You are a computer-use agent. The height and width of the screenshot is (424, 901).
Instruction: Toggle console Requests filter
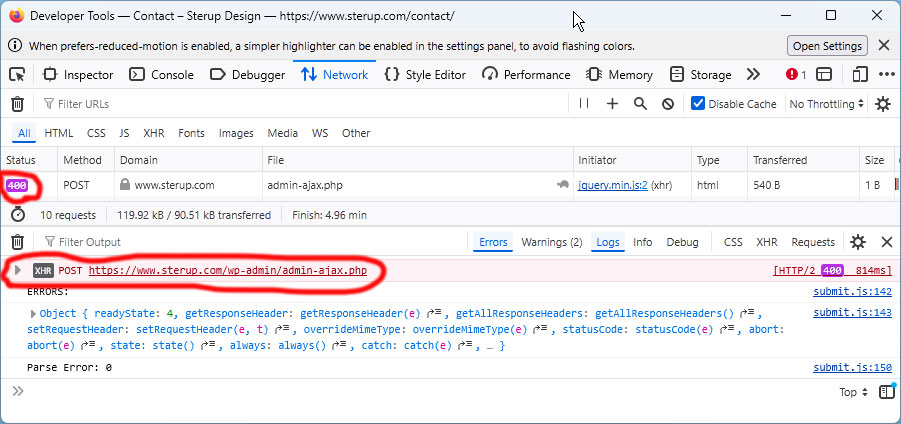pyautogui.click(x=813, y=242)
